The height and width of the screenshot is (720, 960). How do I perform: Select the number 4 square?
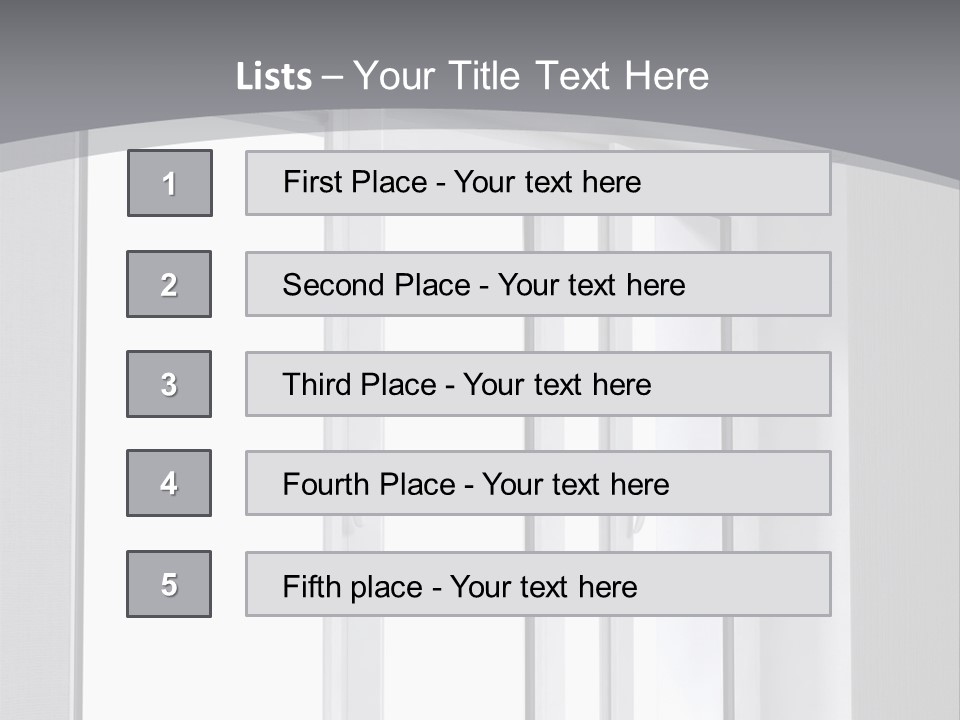tap(169, 483)
